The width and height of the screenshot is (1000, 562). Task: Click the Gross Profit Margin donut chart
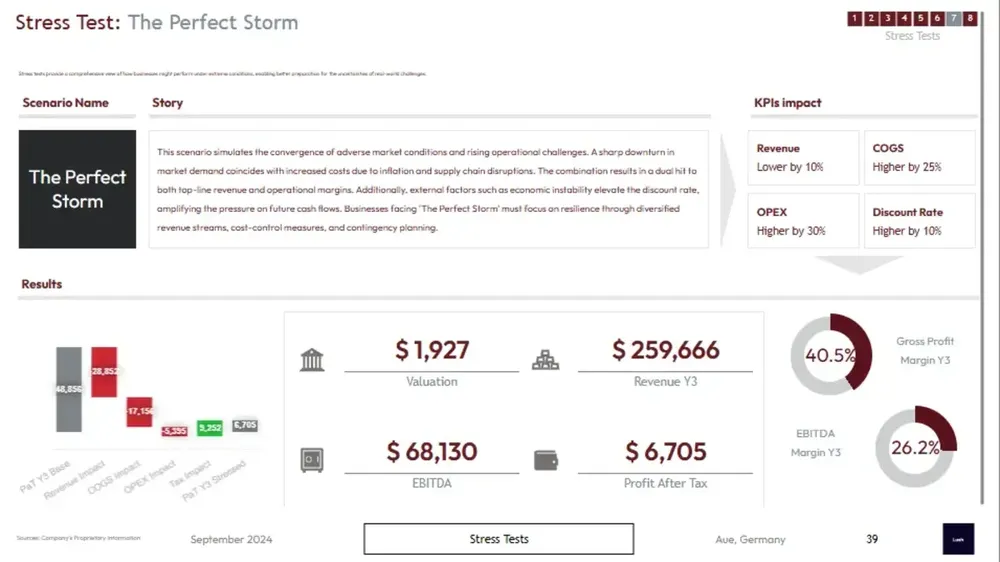(830, 355)
